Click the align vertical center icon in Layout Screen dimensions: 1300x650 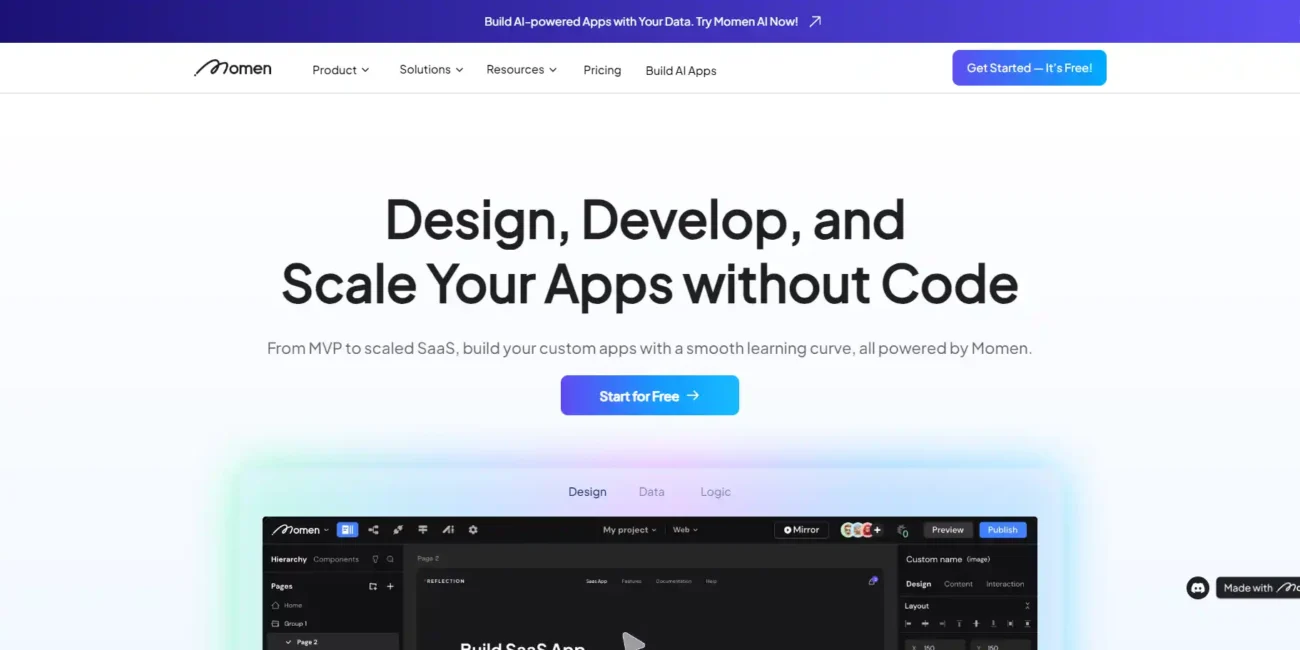coord(976,624)
